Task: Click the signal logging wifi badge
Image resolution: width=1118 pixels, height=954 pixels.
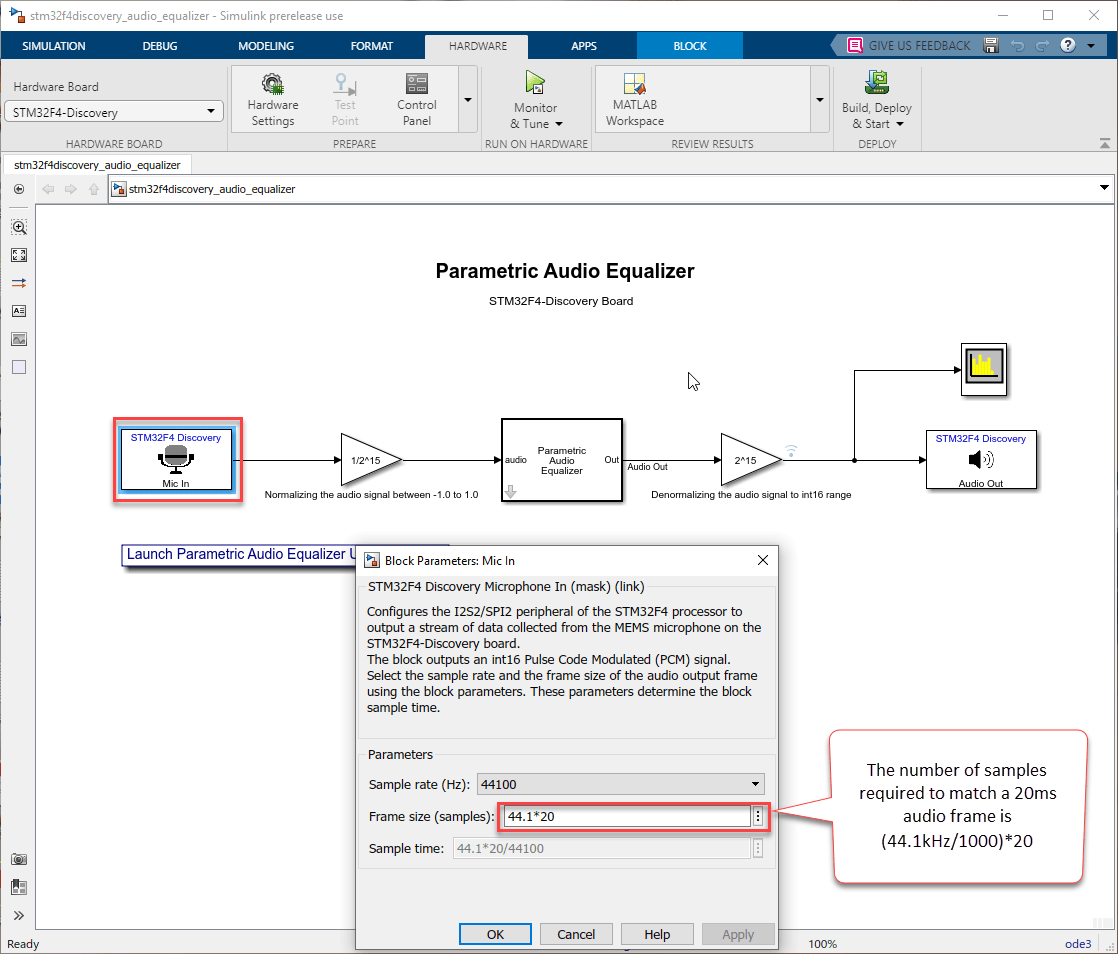Action: click(x=791, y=451)
